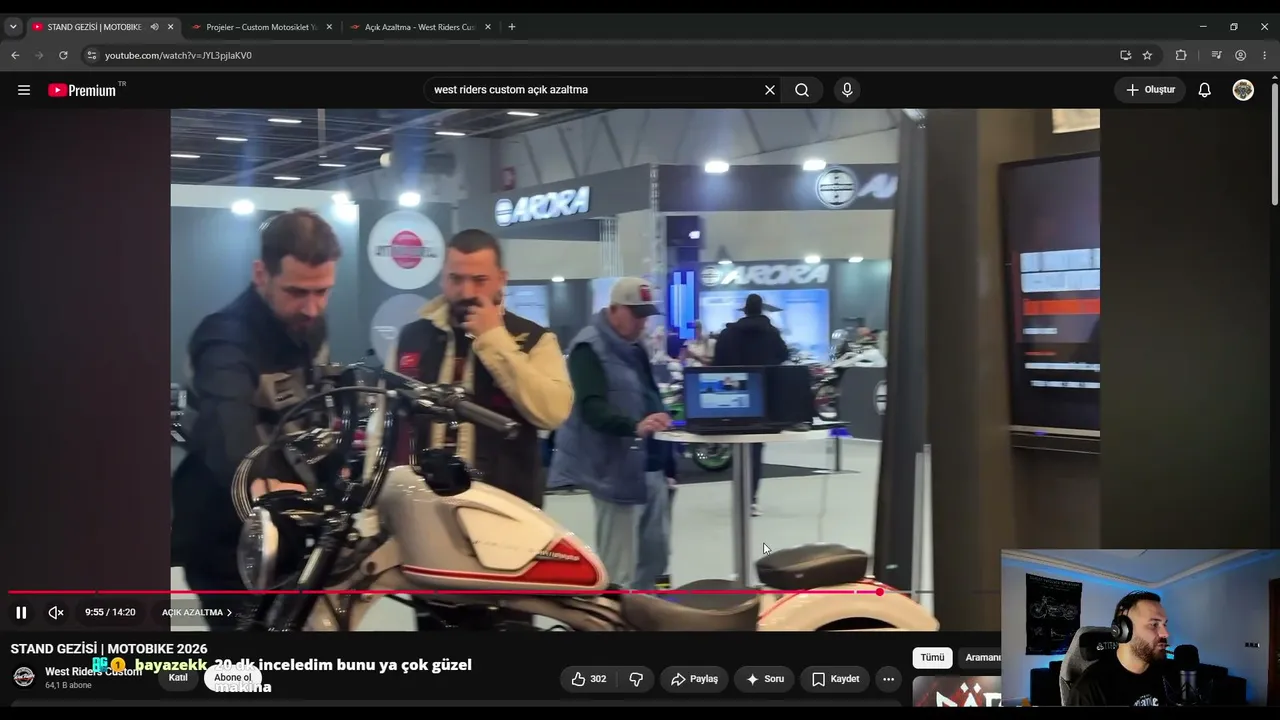Bookmark this page with star
The image size is (1280, 720).
point(1147,55)
